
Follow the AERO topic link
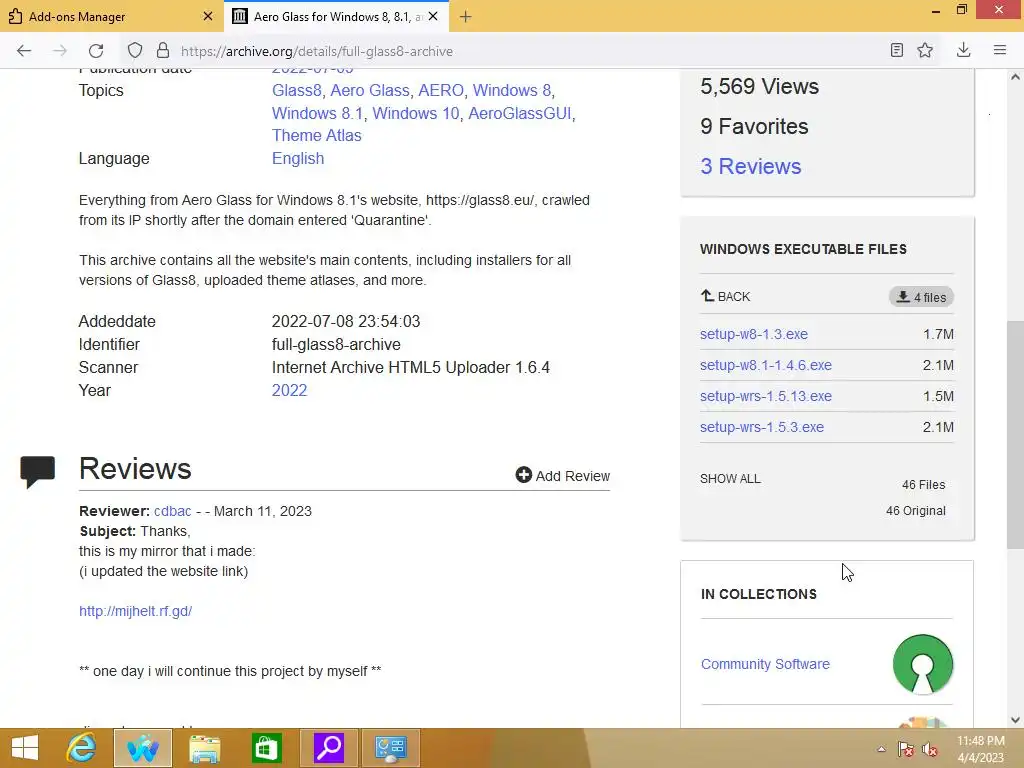[441, 90]
